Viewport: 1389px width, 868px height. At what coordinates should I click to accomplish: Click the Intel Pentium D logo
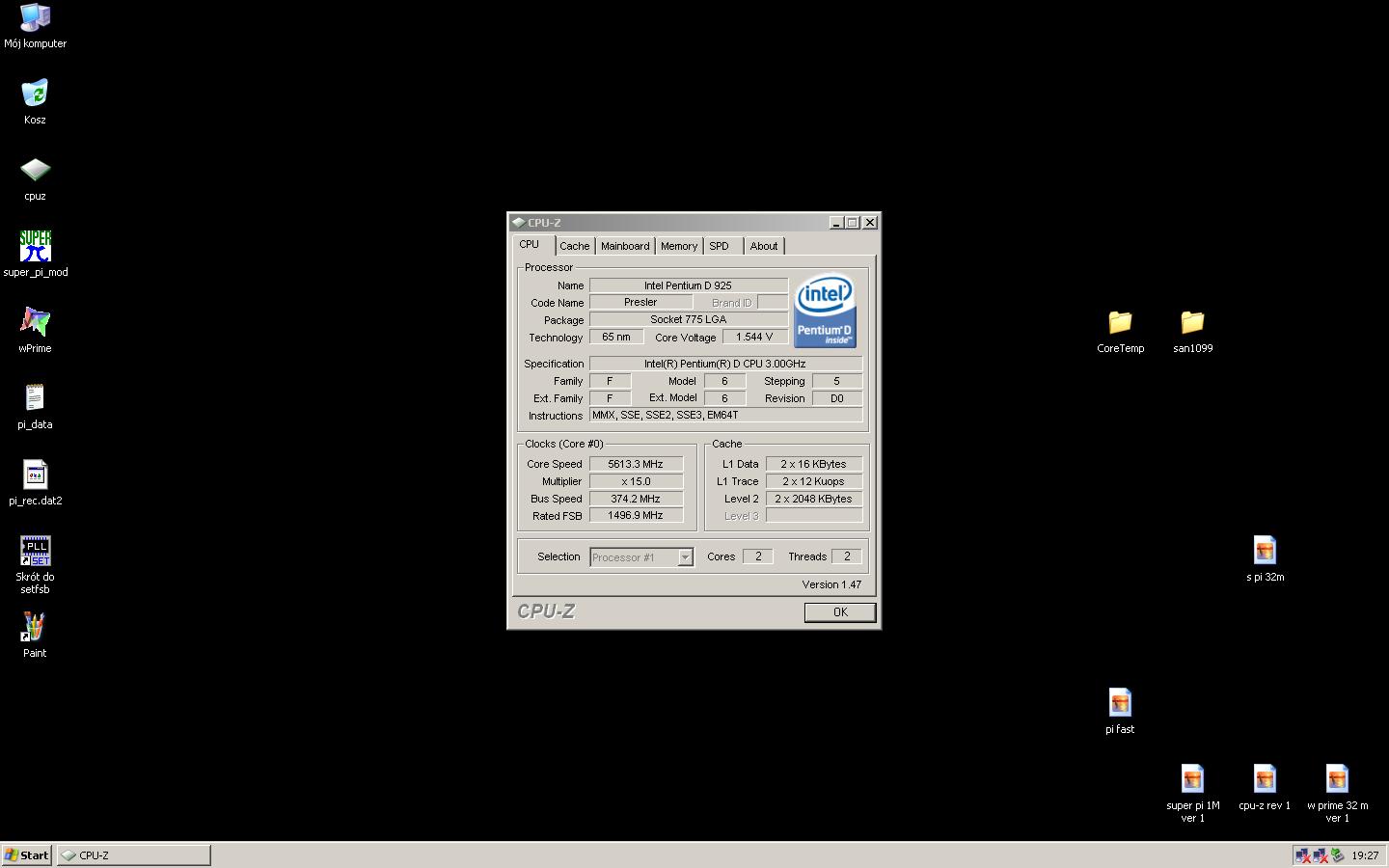[x=825, y=312]
